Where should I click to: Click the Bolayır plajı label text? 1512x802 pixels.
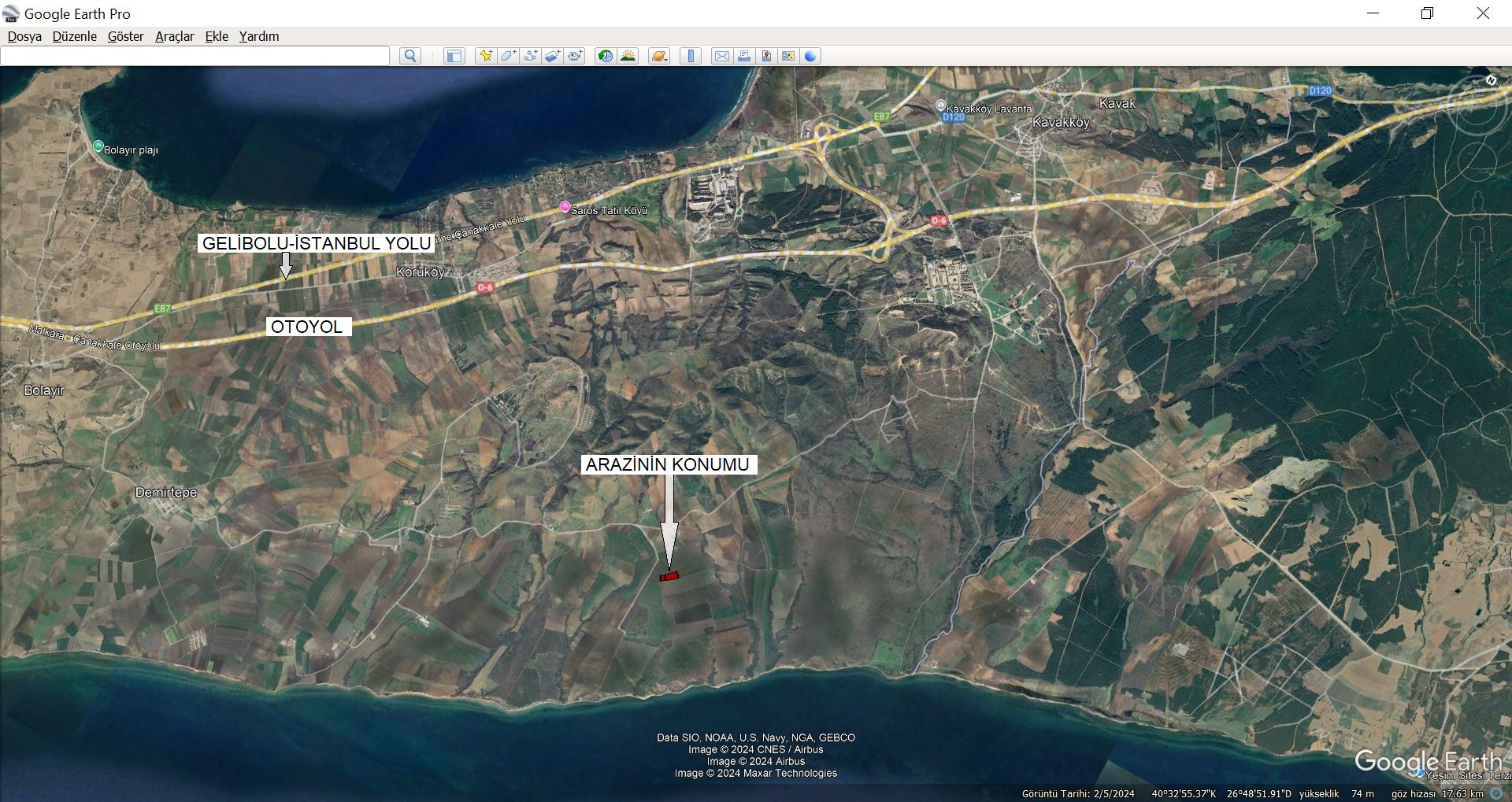131,150
